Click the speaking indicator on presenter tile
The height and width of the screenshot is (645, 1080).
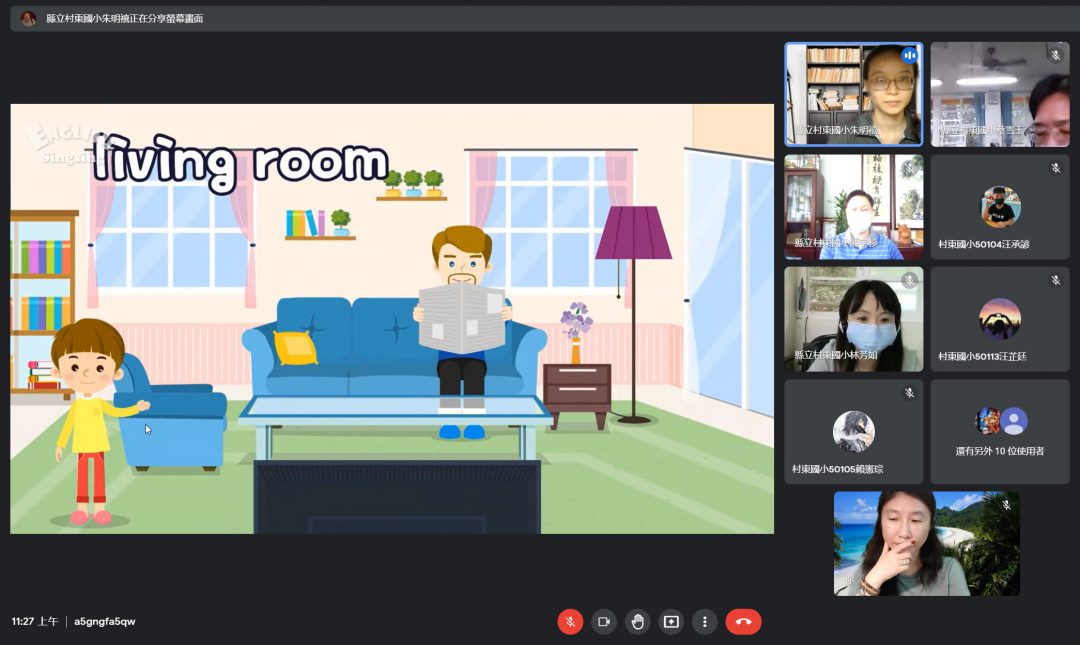910,55
